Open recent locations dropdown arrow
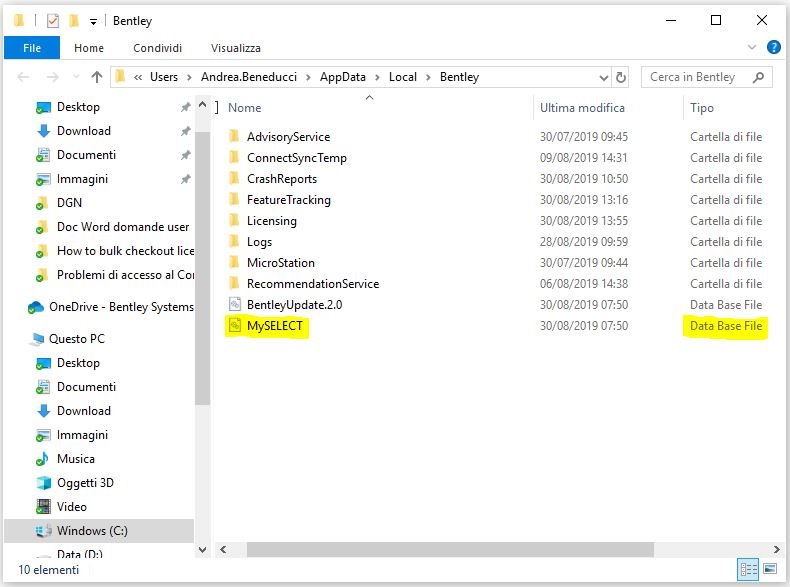The height and width of the screenshot is (587, 790). click(76, 77)
